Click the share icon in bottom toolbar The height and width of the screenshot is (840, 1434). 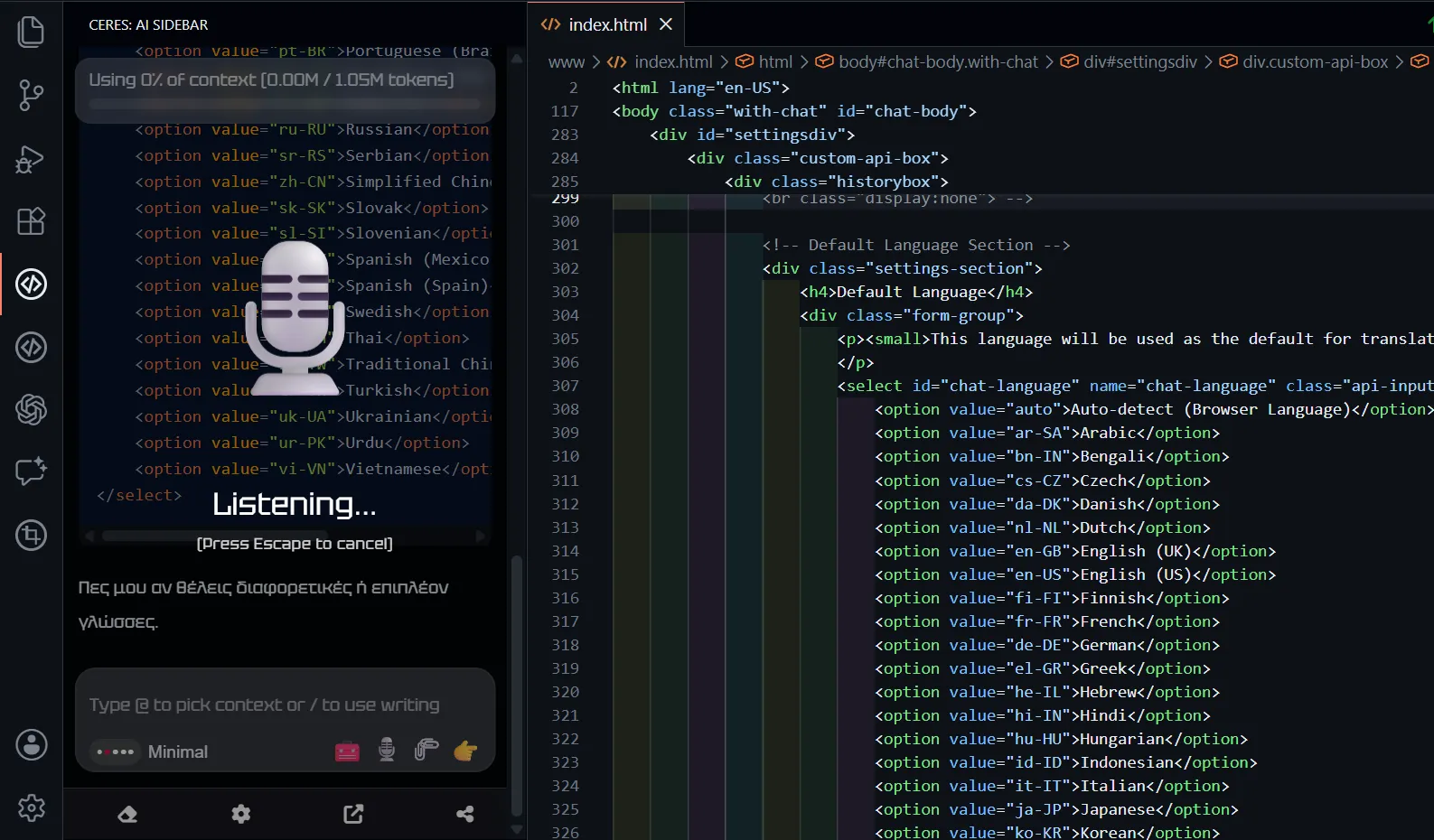(465, 814)
